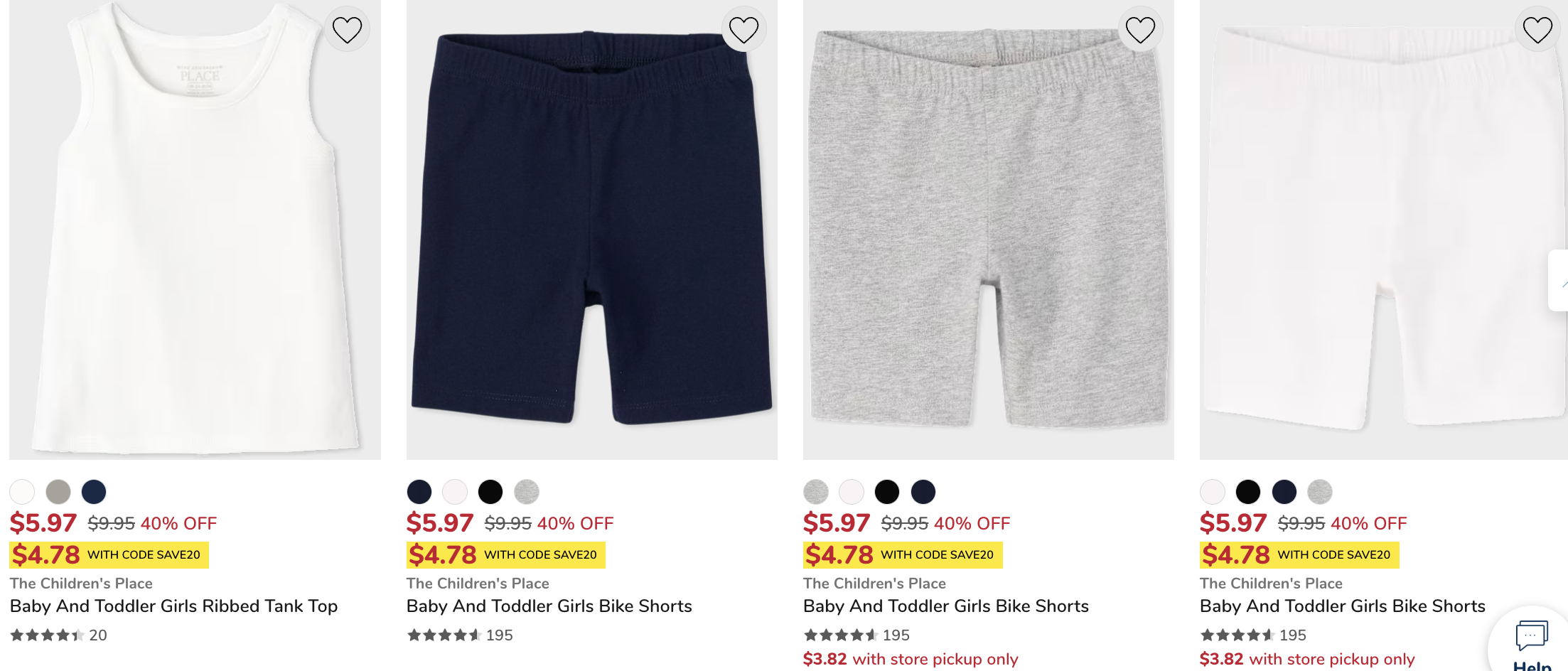The width and height of the screenshot is (1568, 671).
Task: Select white swatch under gray Bike Shorts
Action: click(x=852, y=491)
